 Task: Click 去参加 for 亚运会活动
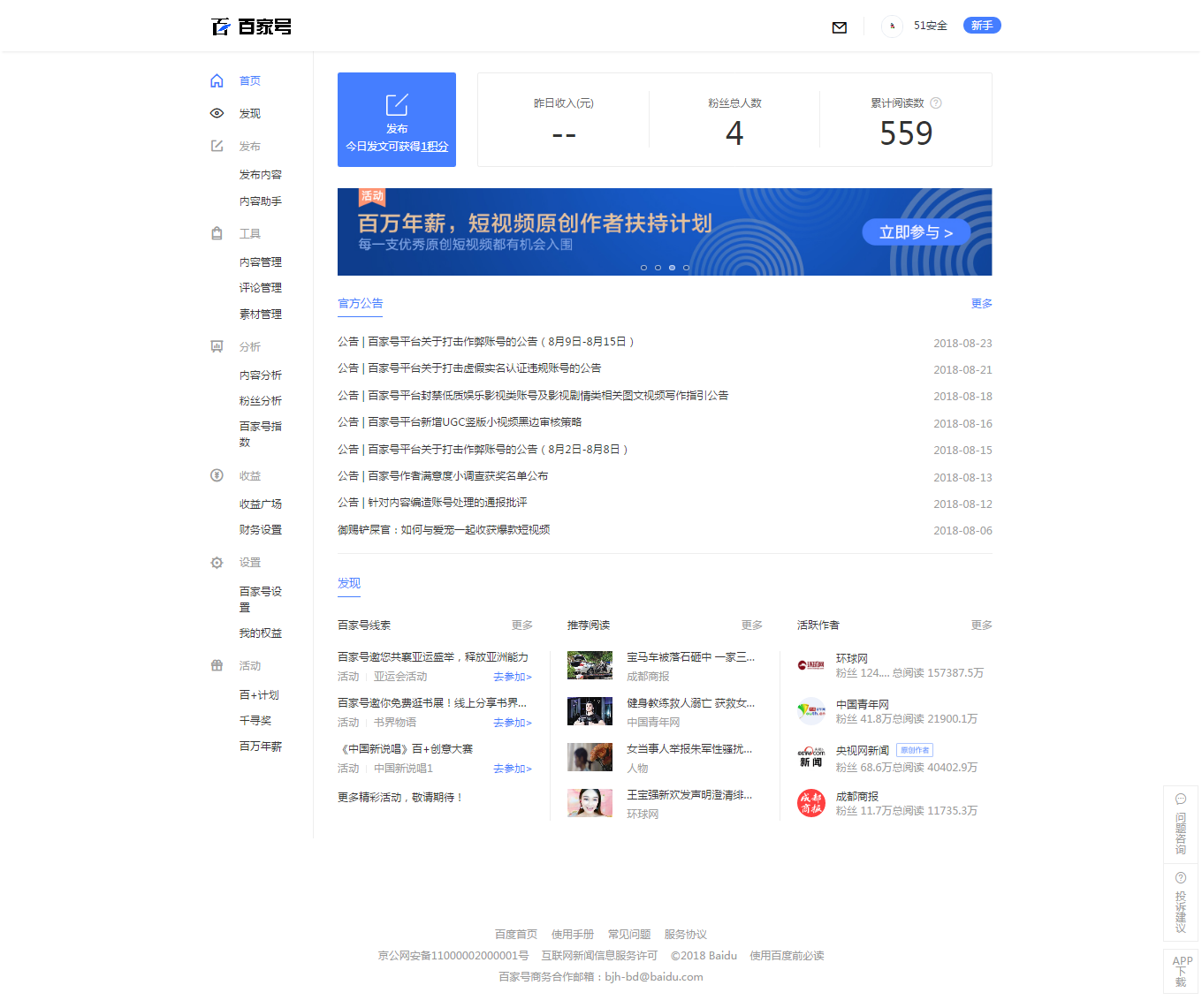pos(513,677)
